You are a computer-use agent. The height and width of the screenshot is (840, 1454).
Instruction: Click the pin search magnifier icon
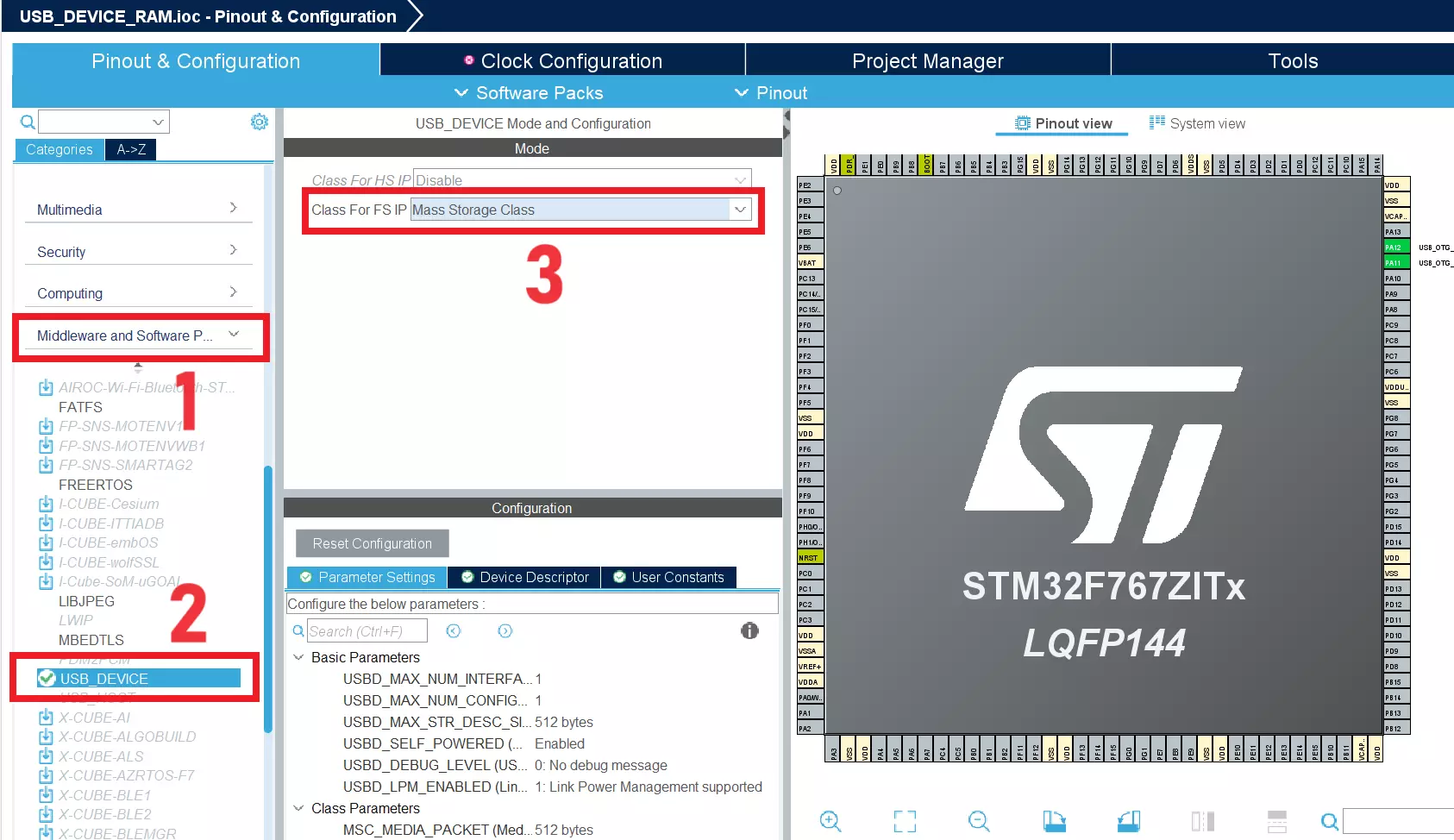[1330, 822]
